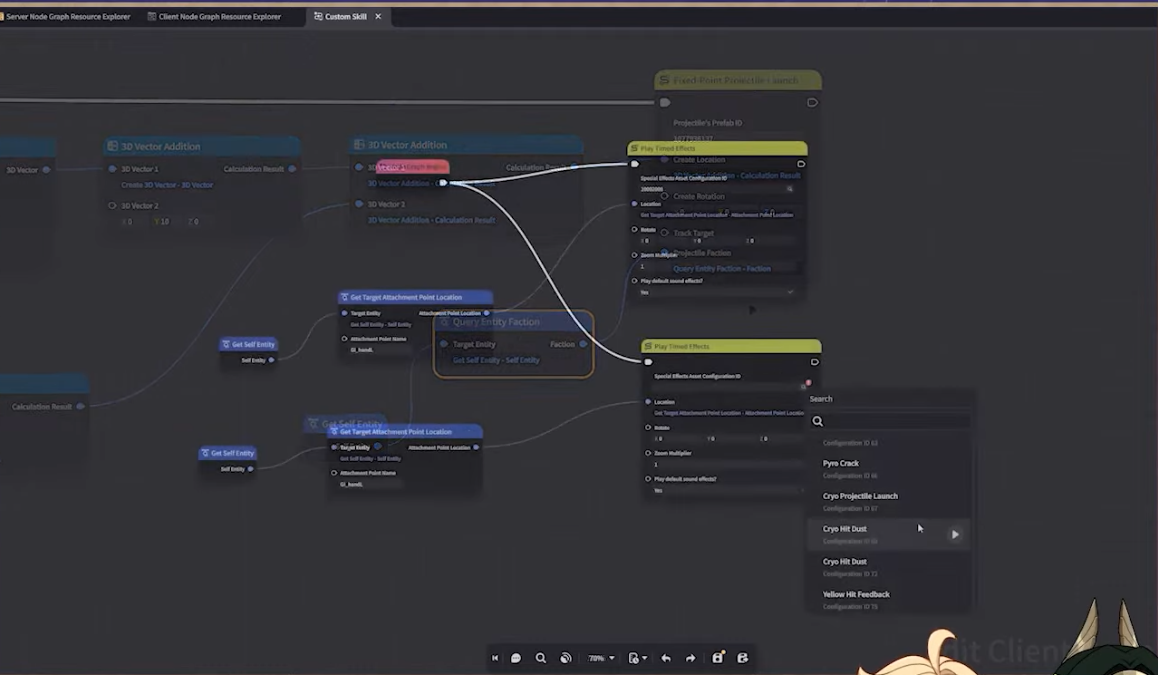
Task: Expand the history icon's dropdown arrow
Action: [645, 658]
